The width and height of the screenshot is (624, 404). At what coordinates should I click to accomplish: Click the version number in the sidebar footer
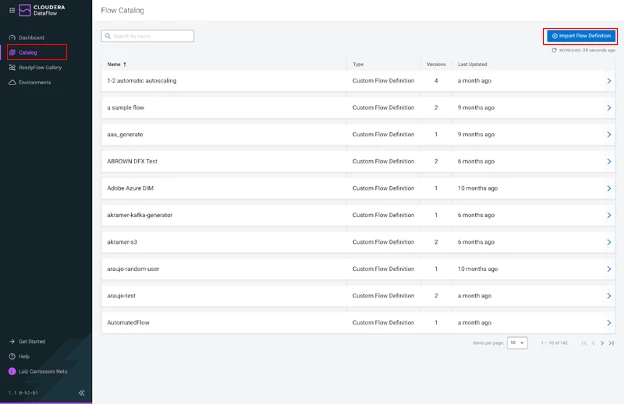(x=23, y=393)
